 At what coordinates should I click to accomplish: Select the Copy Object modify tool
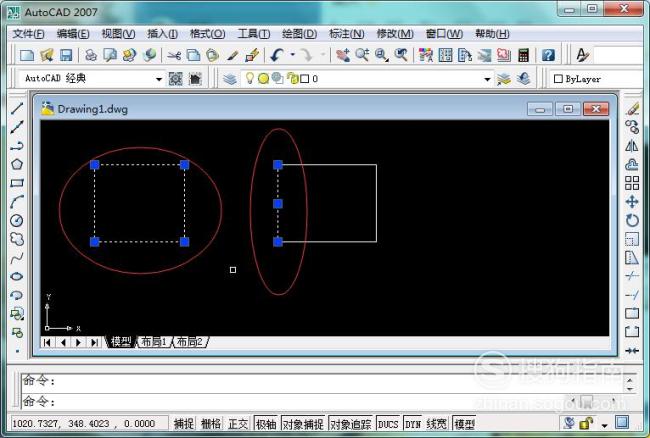coord(632,127)
